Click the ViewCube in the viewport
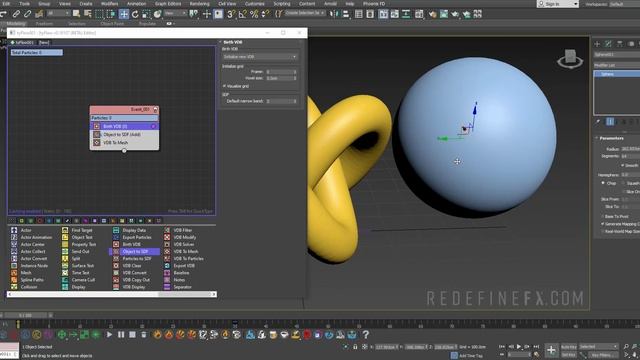 point(570,59)
